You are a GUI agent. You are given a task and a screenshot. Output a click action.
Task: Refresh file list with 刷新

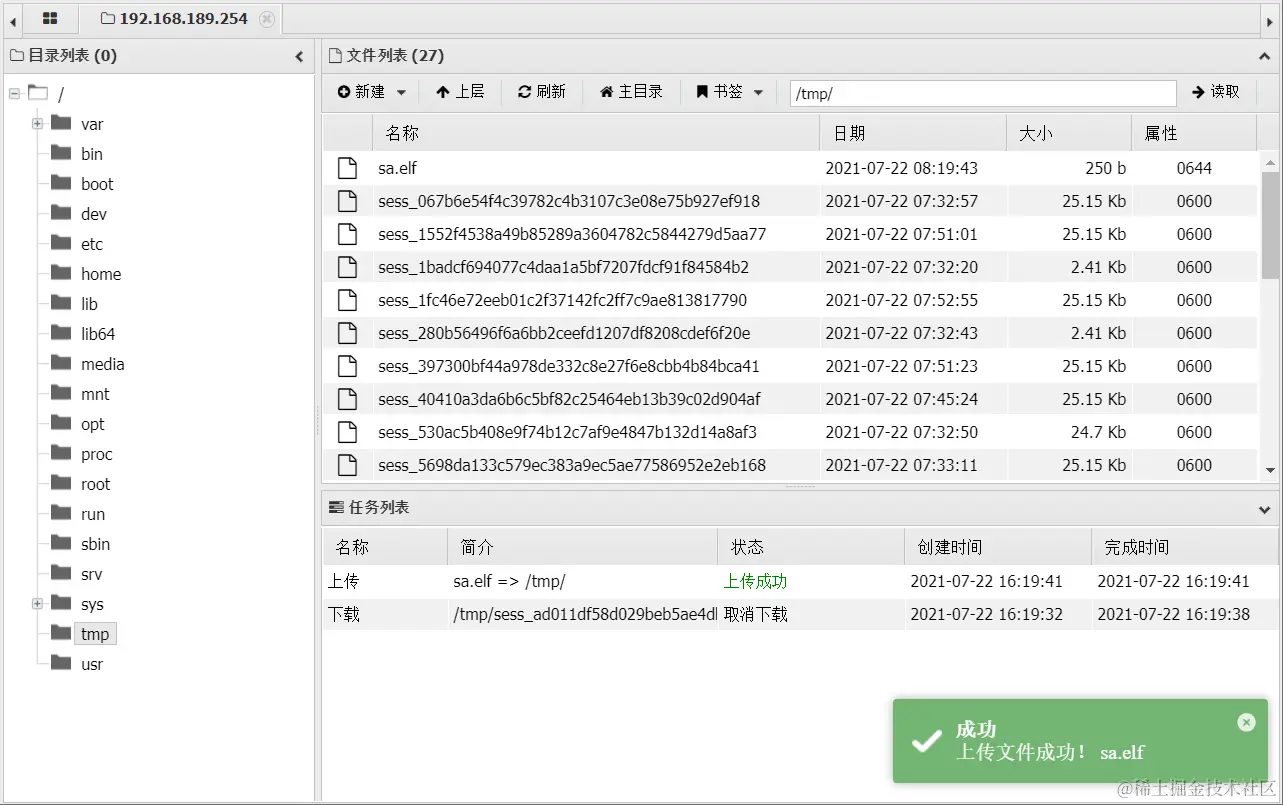[x=541, y=92]
